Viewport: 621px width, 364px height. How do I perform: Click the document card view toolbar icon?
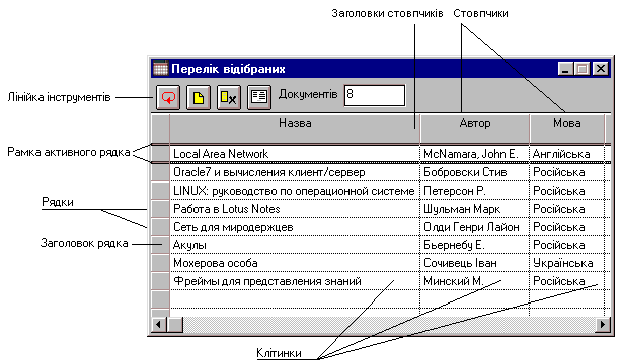pyautogui.click(x=259, y=97)
